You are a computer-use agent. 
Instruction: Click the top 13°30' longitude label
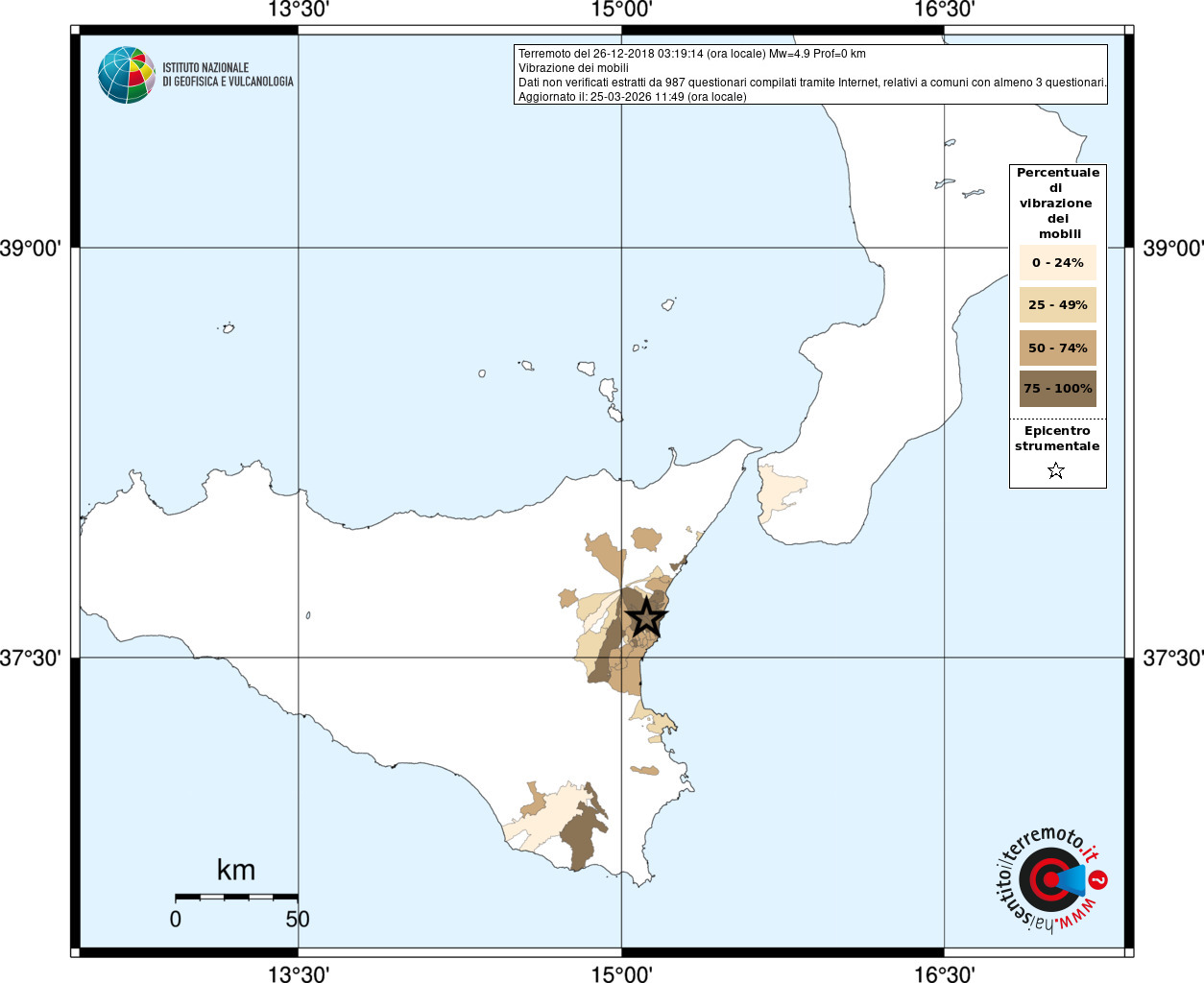[299, 10]
